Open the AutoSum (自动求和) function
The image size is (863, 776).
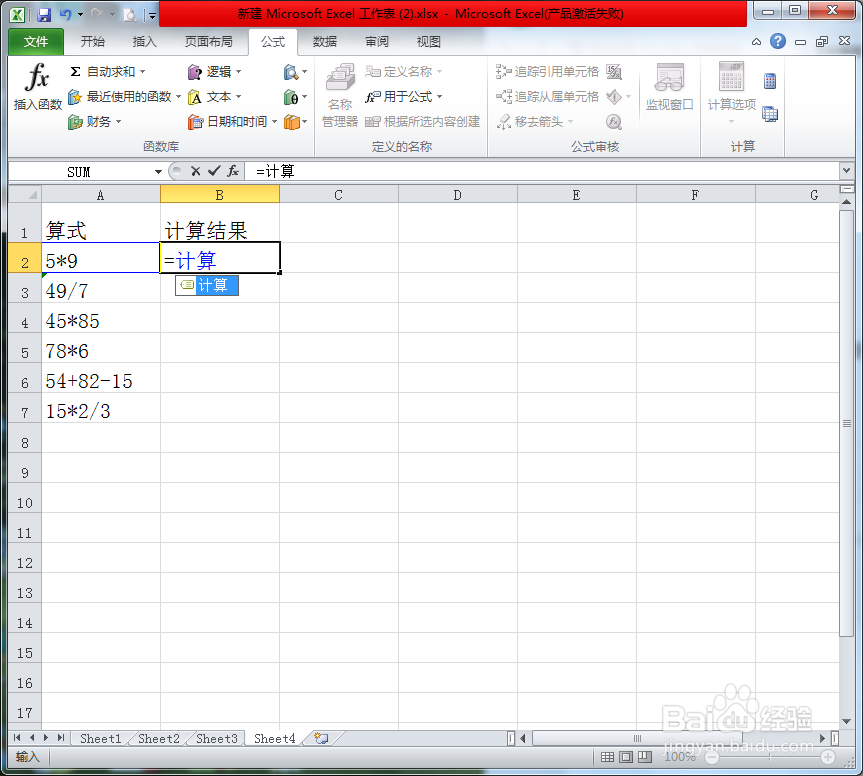pos(107,72)
